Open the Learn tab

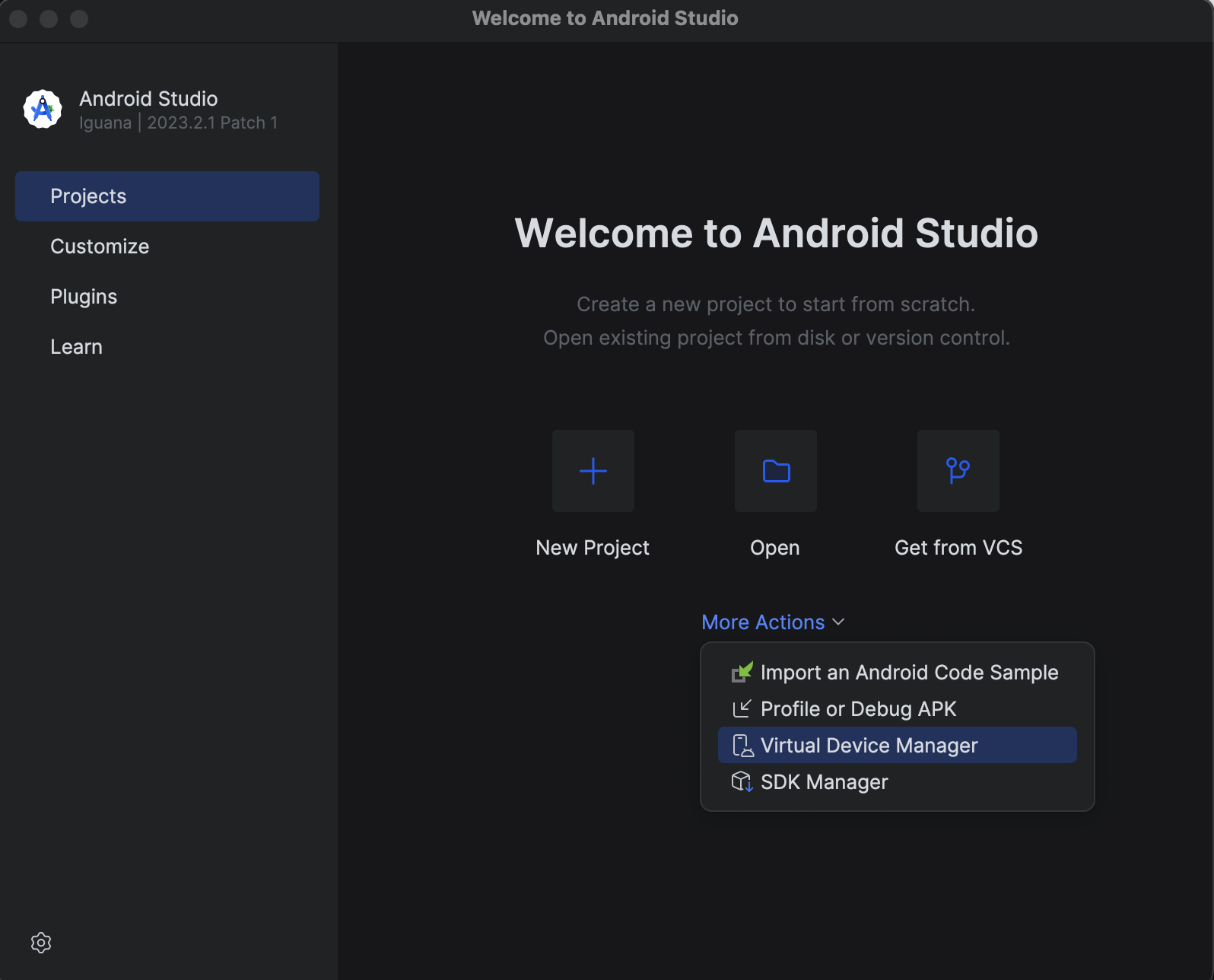76,347
